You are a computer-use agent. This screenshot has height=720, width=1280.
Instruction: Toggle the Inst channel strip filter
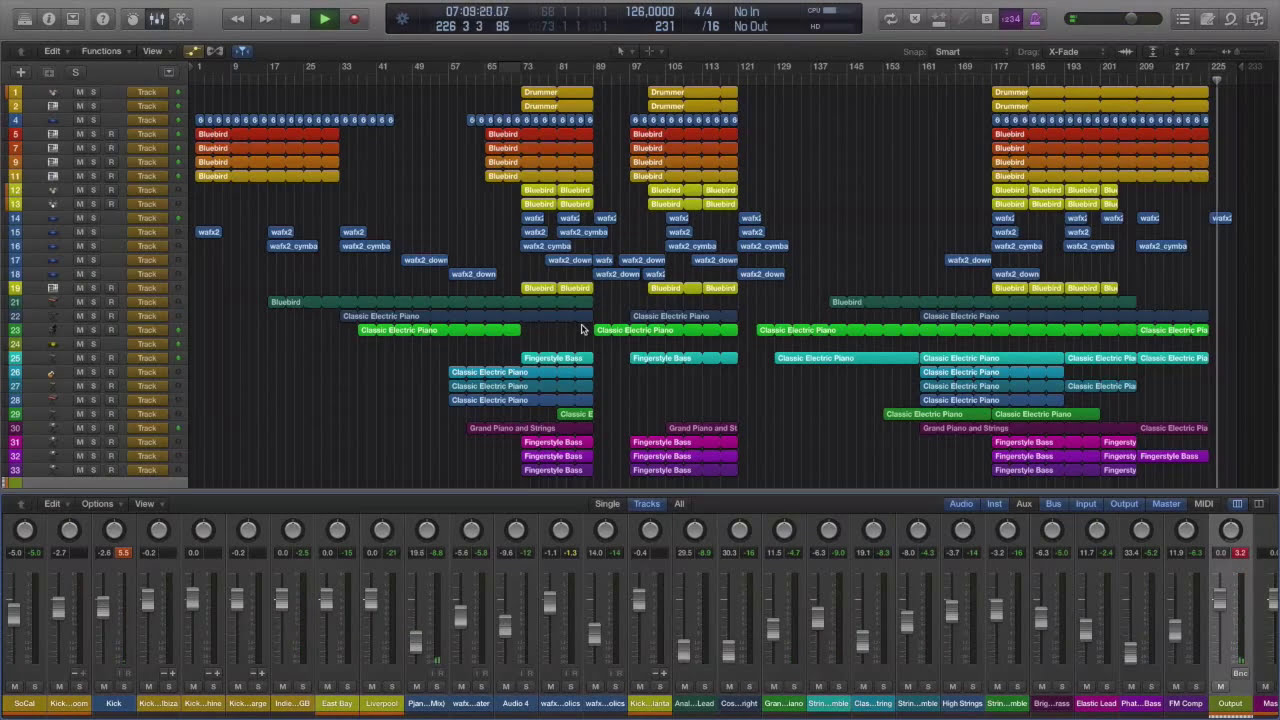(994, 504)
